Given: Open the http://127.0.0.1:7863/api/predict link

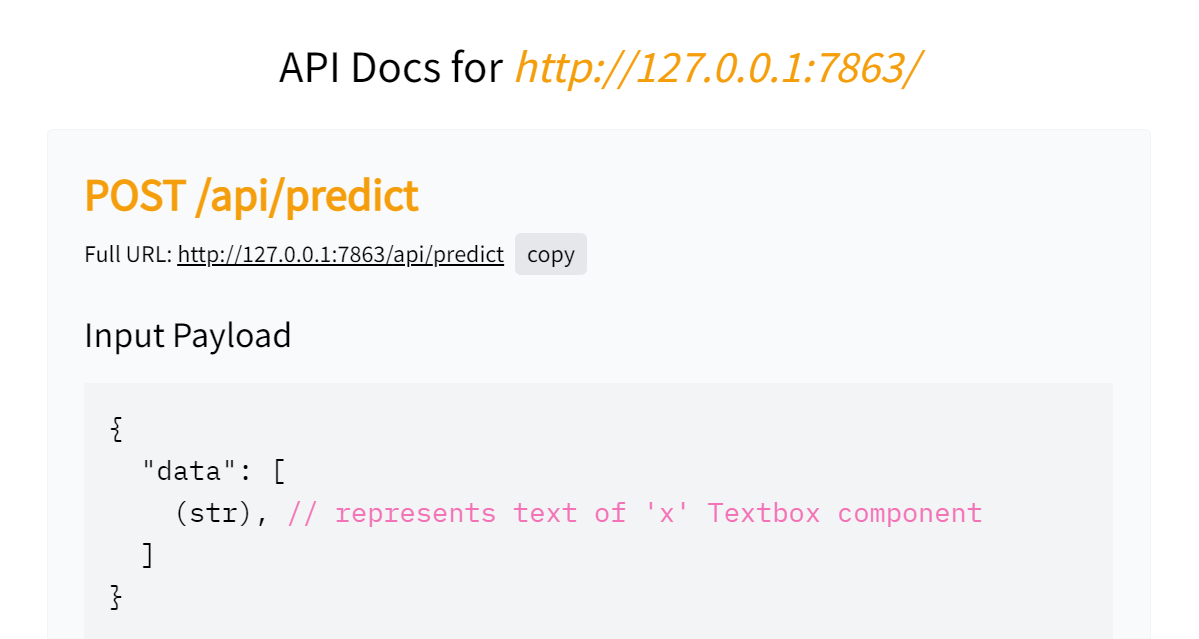Looking at the screenshot, I should pyautogui.click(x=340, y=254).
